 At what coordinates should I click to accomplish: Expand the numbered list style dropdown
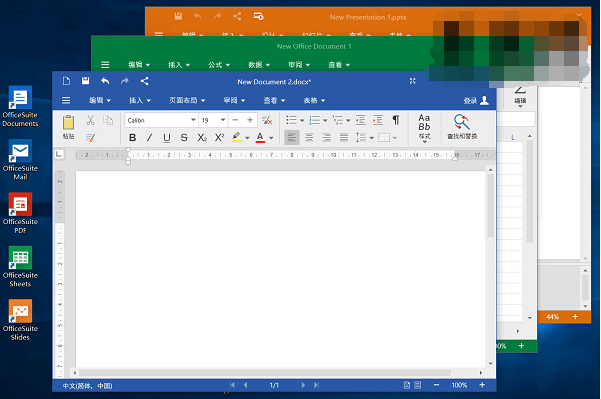tap(325, 121)
